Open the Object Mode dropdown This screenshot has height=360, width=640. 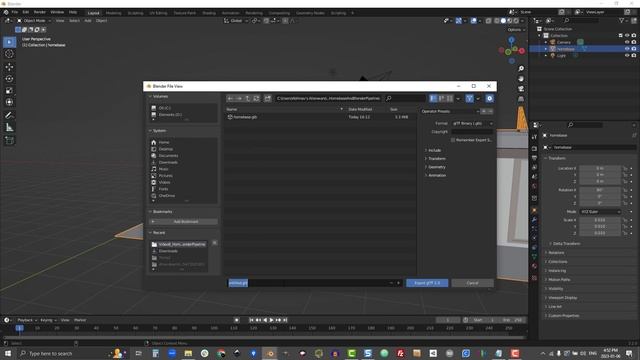pyautogui.click(x=34, y=20)
